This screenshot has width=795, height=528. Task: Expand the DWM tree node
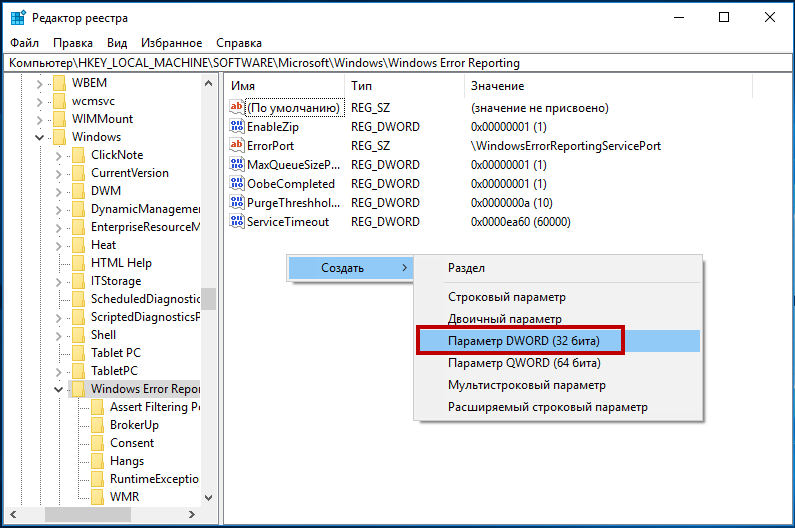coord(59,192)
